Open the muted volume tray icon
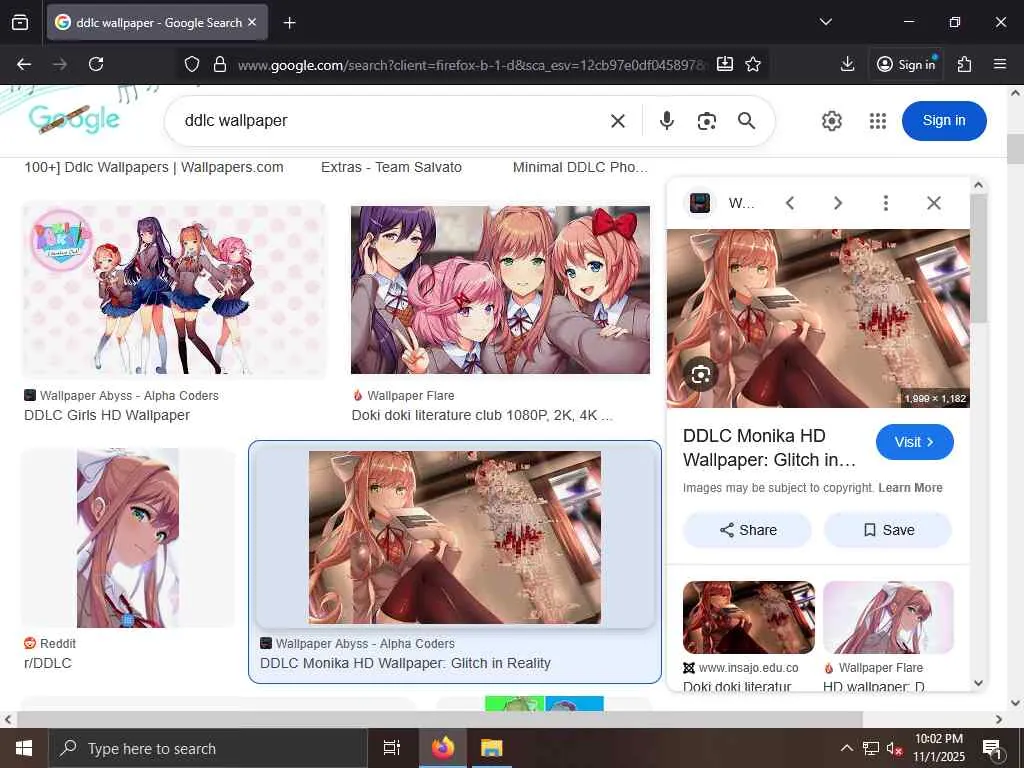This screenshot has height=768, width=1024. (894, 748)
